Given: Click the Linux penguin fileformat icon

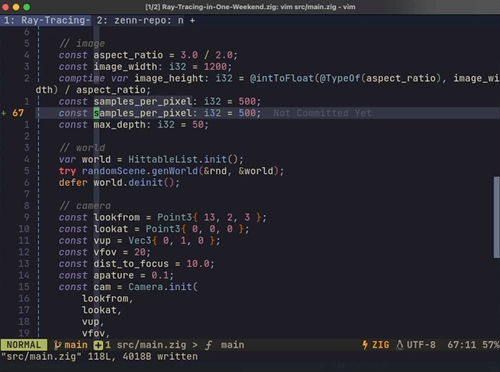Looking at the screenshot, I should pyautogui.click(x=399, y=345).
